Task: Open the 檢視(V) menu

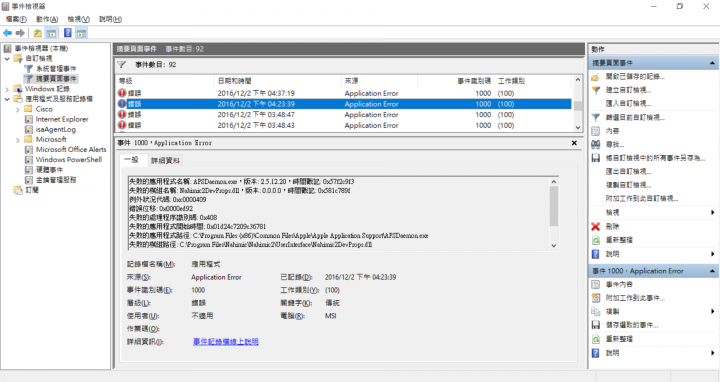Action: [x=78, y=19]
